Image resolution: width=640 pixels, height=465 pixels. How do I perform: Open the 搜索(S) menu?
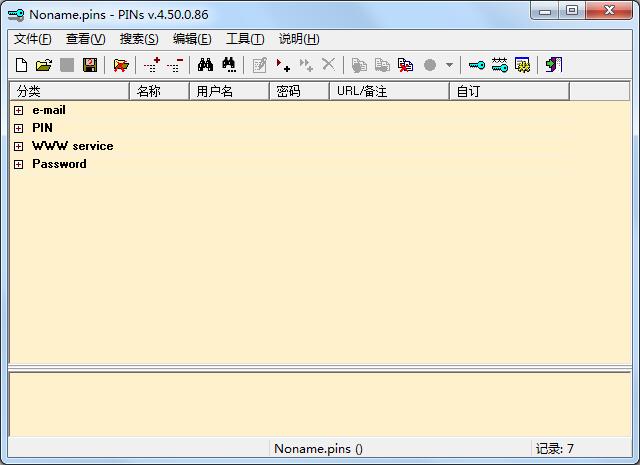tap(139, 39)
